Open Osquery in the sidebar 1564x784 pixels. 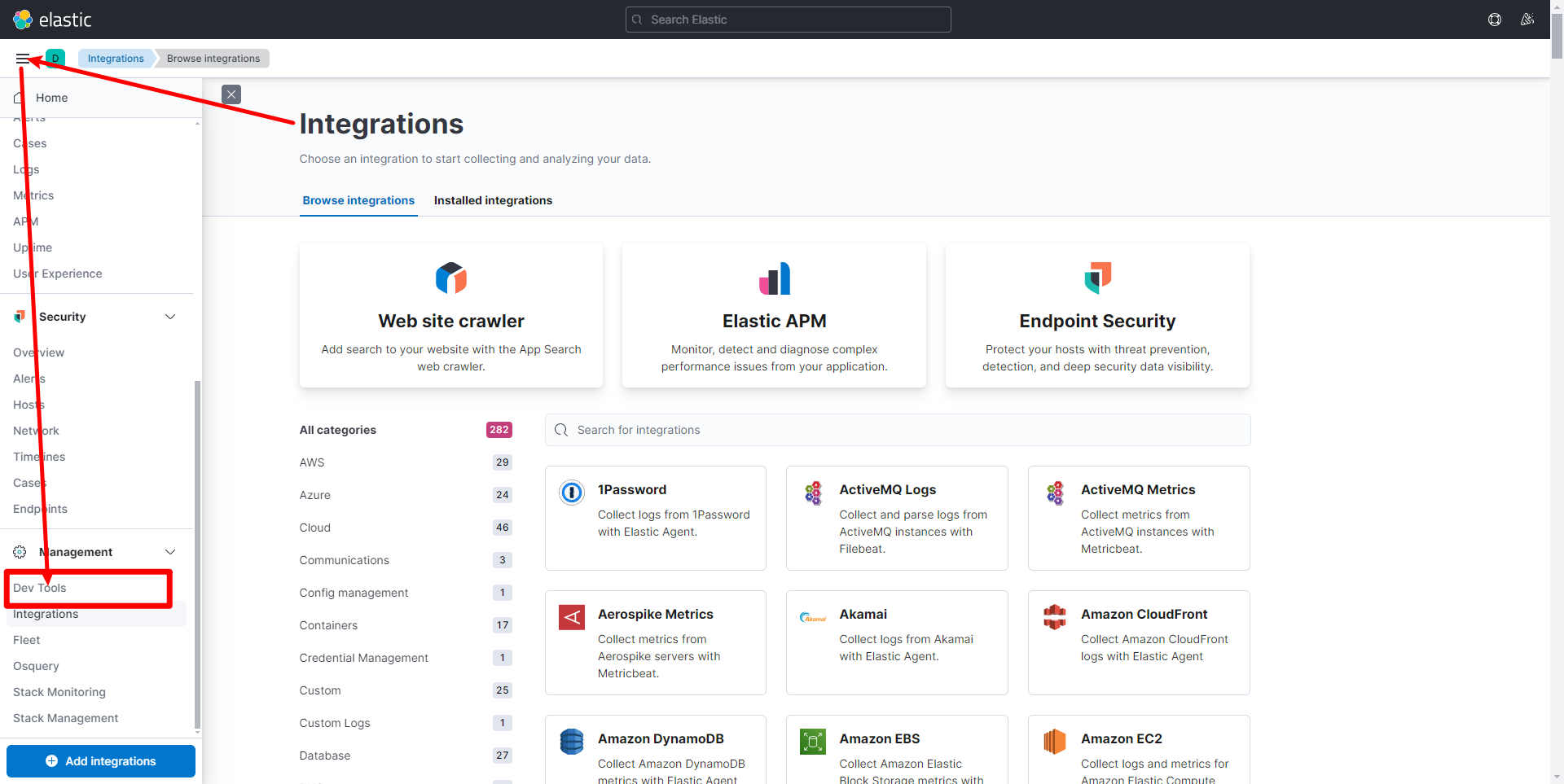36,666
